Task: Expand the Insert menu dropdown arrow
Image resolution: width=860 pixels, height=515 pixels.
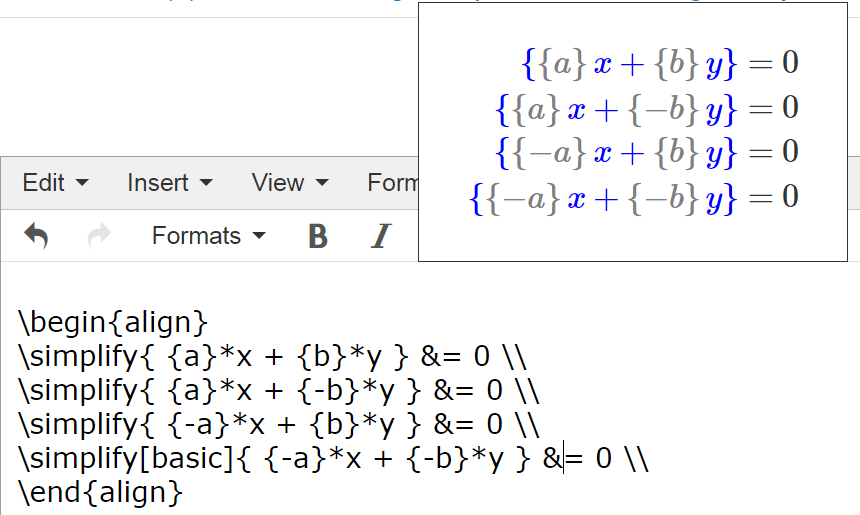Action: (x=206, y=183)
